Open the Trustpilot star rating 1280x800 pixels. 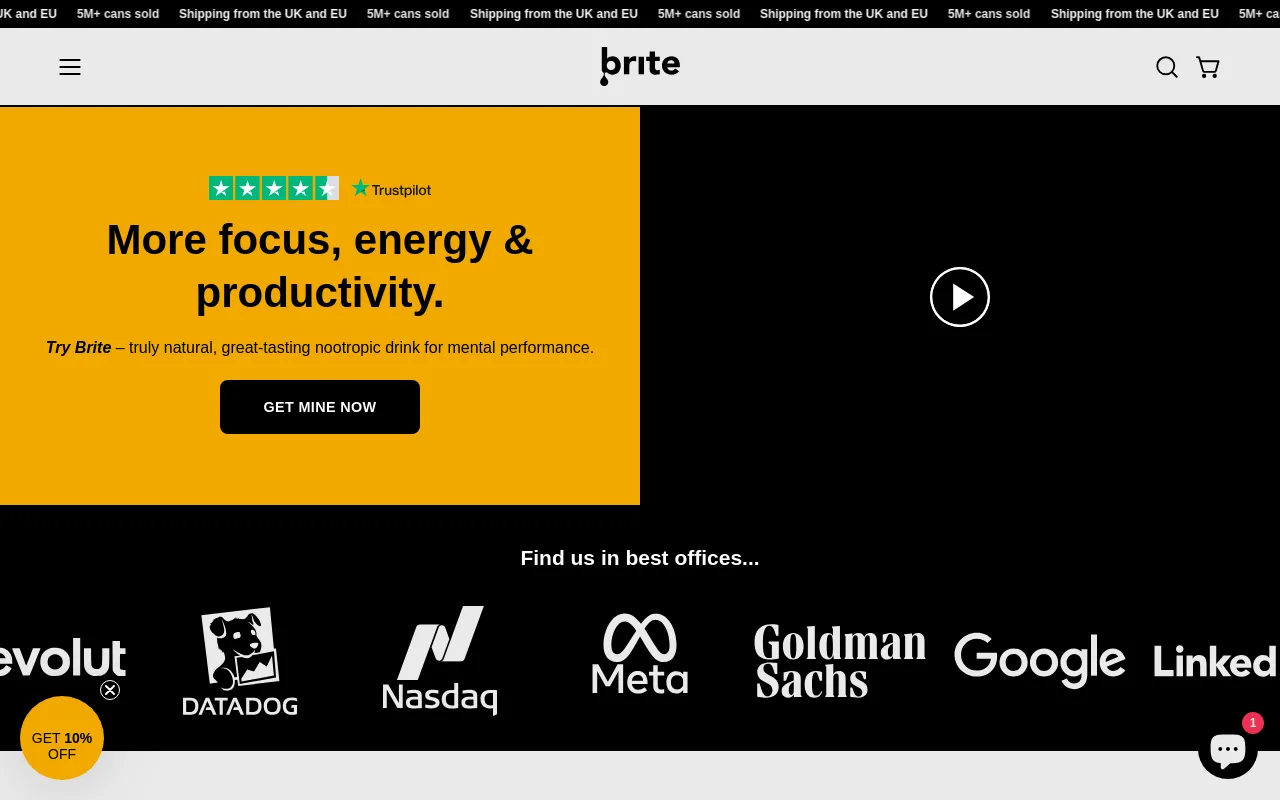273,188
